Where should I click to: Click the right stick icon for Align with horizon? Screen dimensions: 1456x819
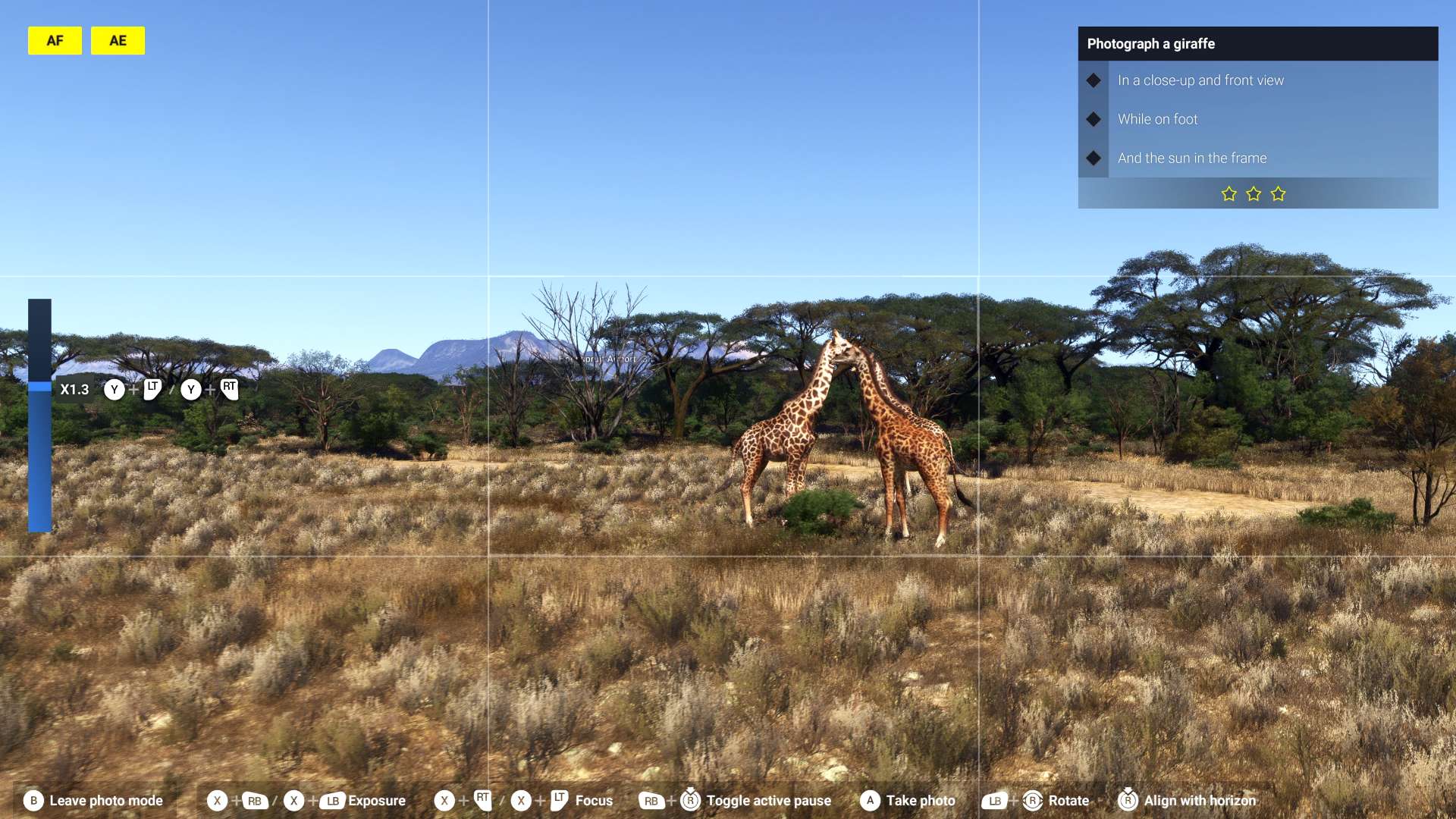1128,800
